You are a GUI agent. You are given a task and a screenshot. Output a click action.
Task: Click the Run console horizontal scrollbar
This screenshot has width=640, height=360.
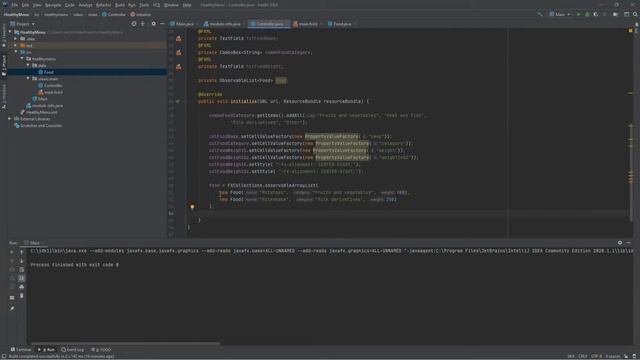click(x=125, y=344)
